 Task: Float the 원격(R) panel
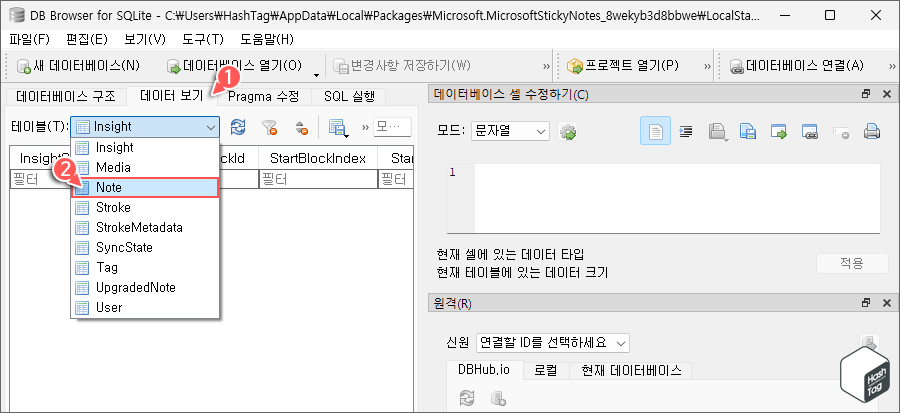click(x=867, y=303)
